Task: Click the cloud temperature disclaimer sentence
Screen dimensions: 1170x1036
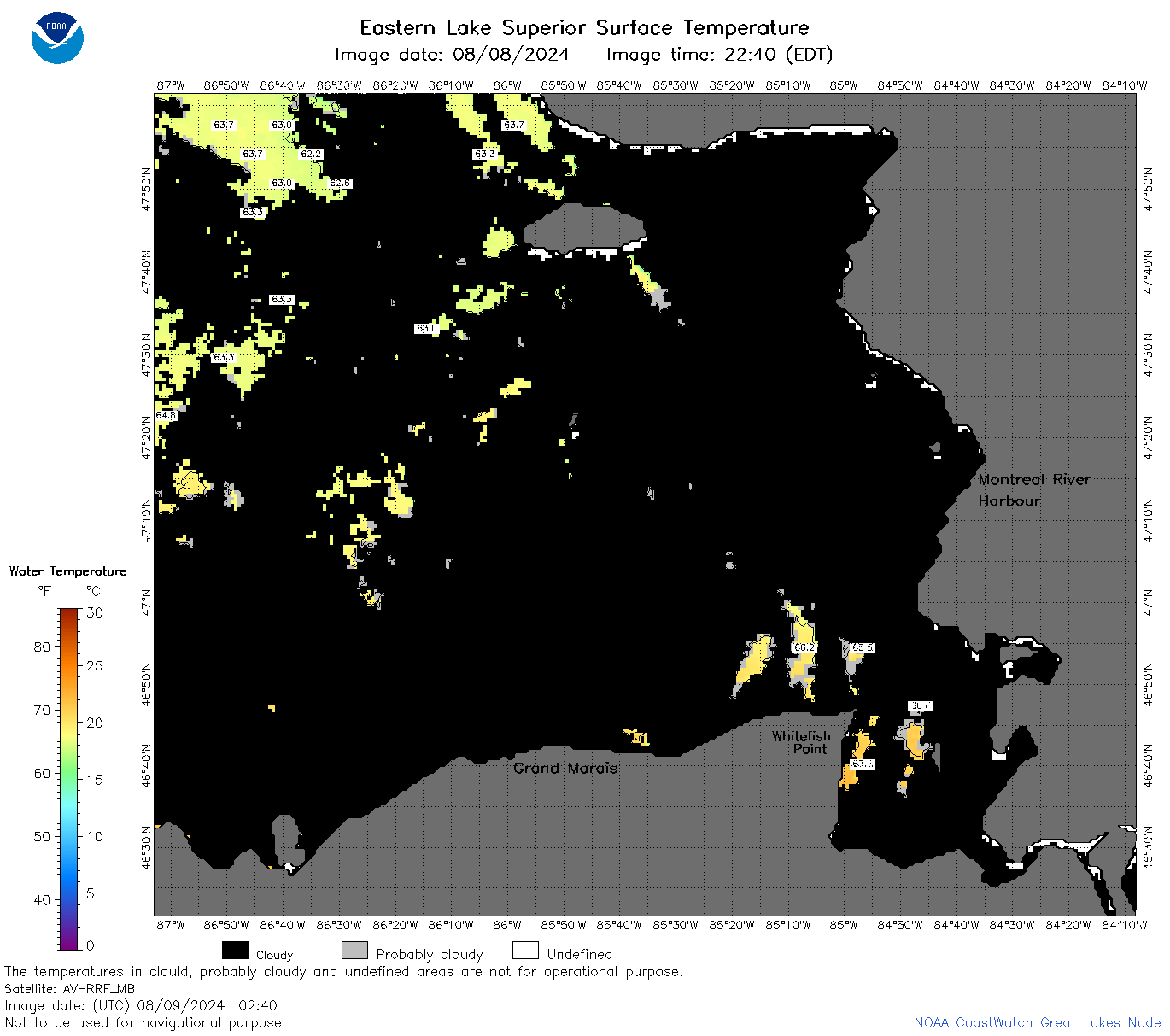Action: pyautogui.click(x=343, y=972)
